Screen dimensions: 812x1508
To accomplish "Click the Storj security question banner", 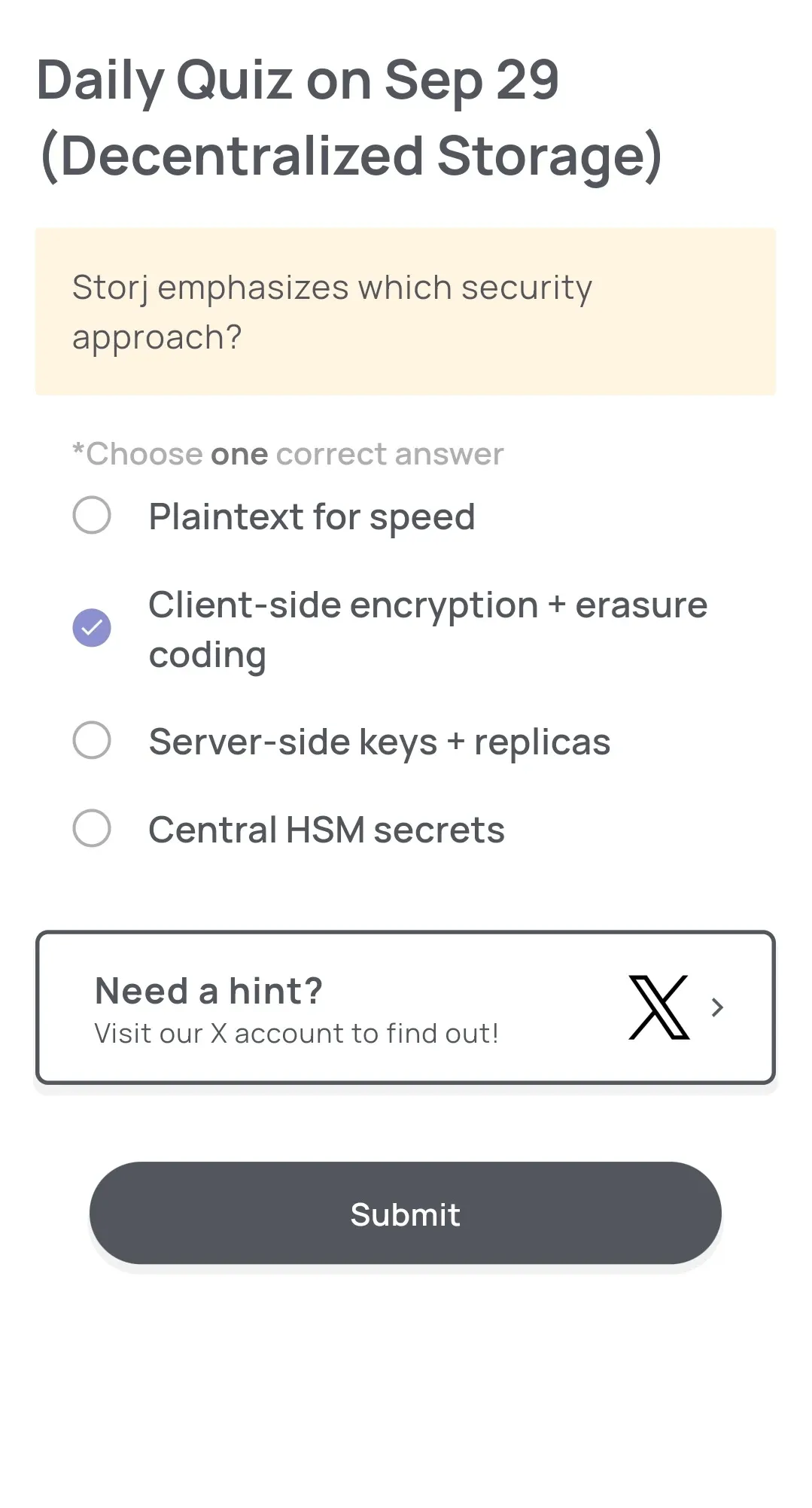I will pos(406,309).
